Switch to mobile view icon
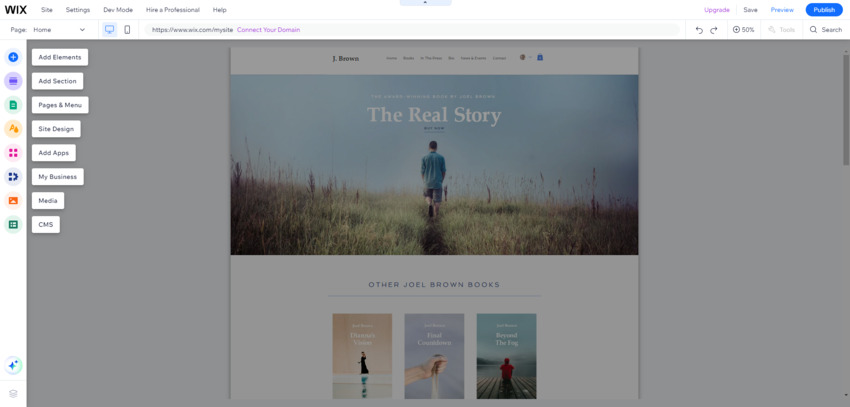 pos(127,30)
